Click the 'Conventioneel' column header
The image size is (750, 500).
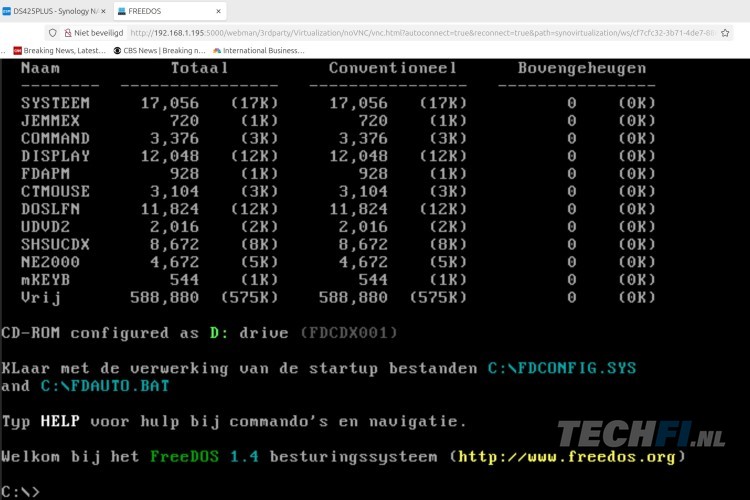tap(393, 68)
